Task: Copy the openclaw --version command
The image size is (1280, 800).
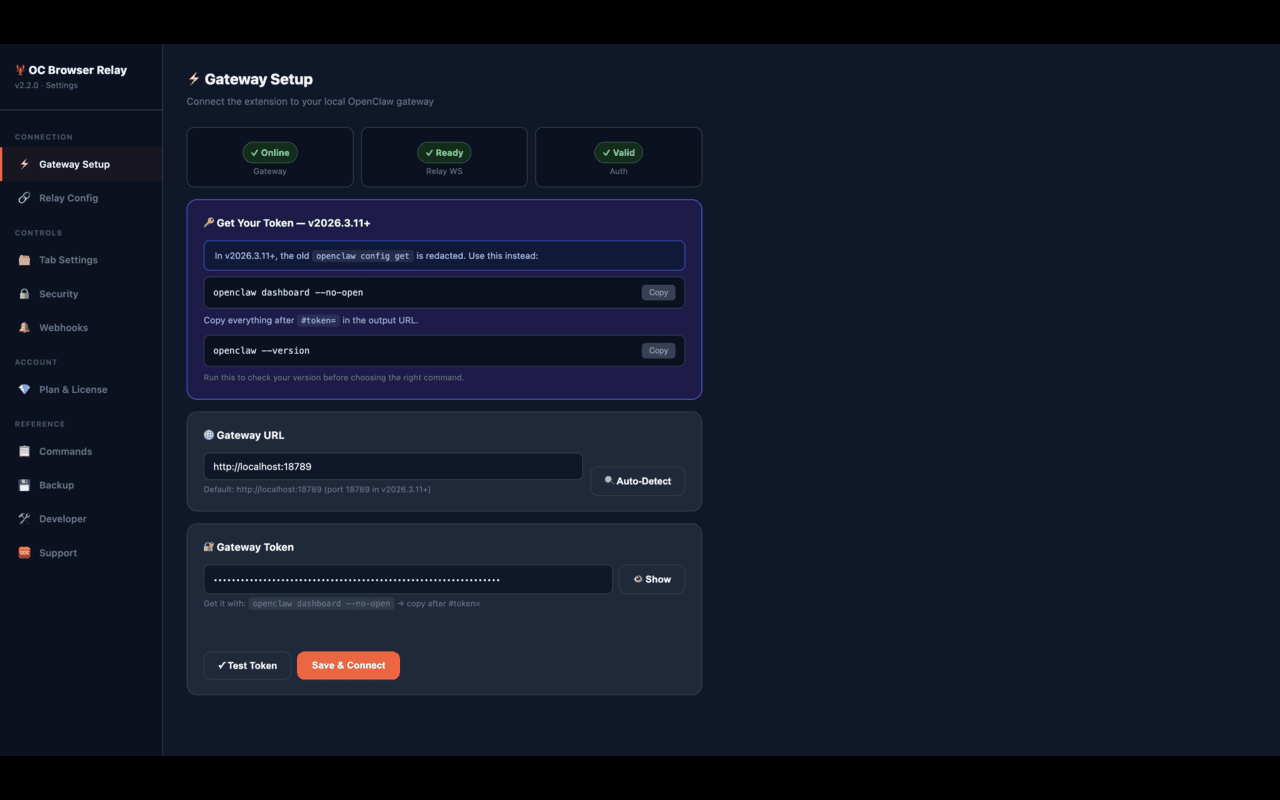Action: [658, 351]
